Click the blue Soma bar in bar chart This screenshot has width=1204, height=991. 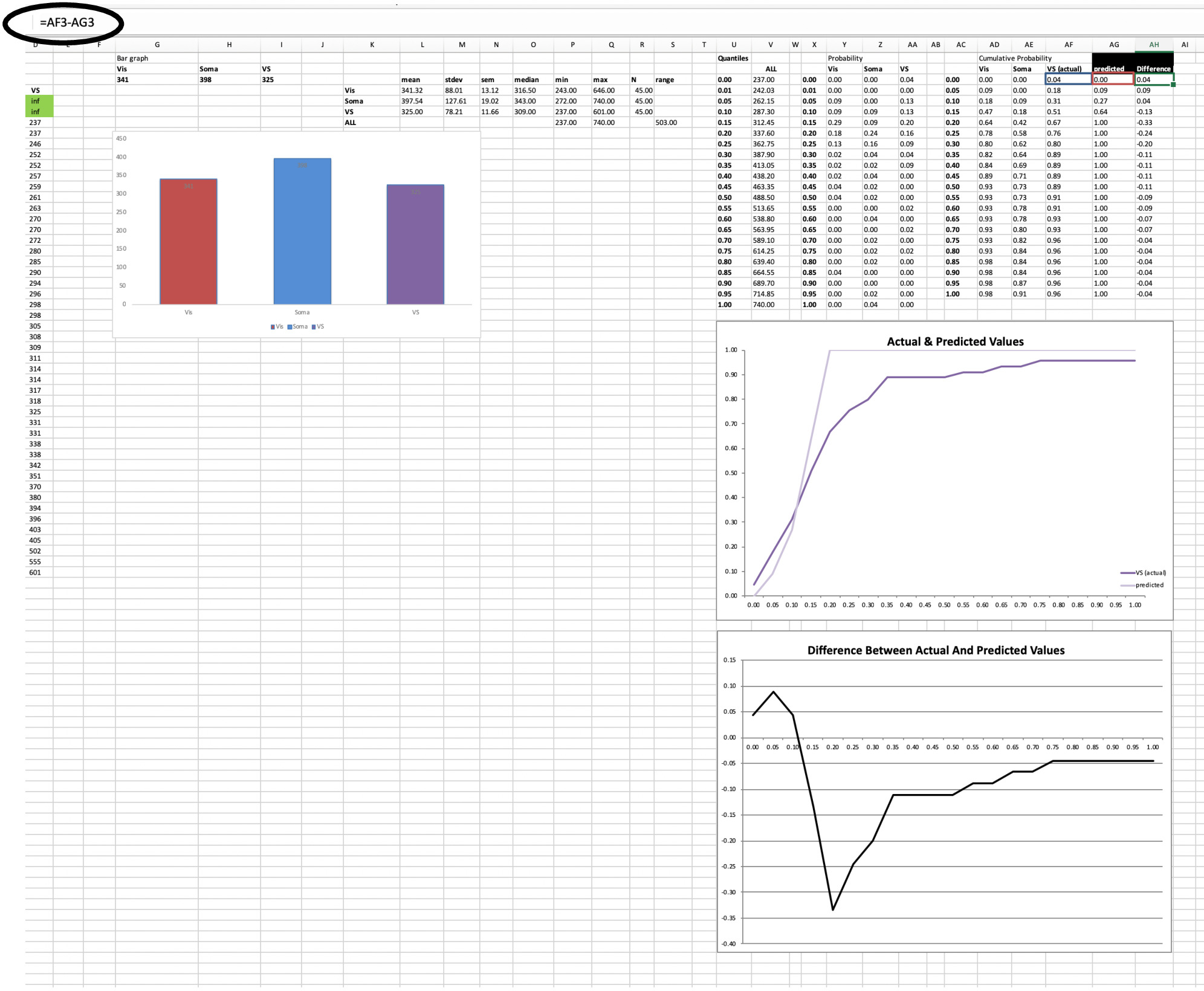[x=302, y=231]
